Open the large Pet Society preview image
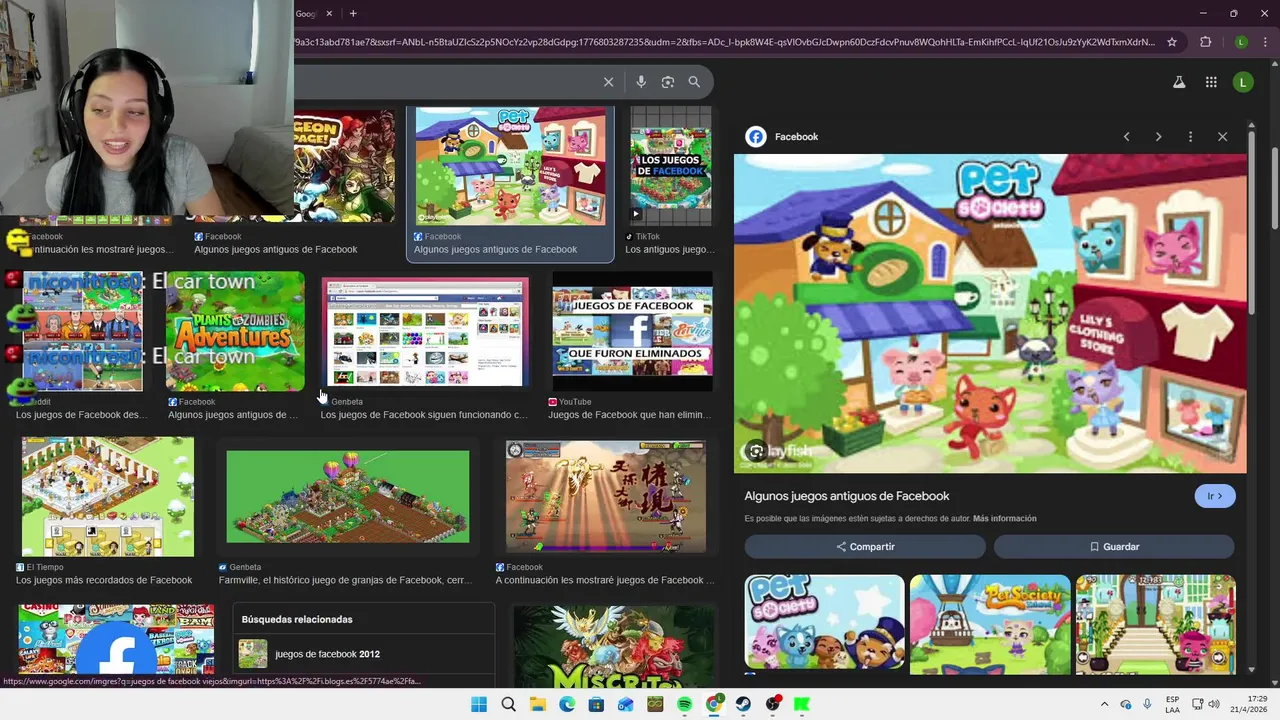Screen dimensions: 1280x720 tap(990, 313)
